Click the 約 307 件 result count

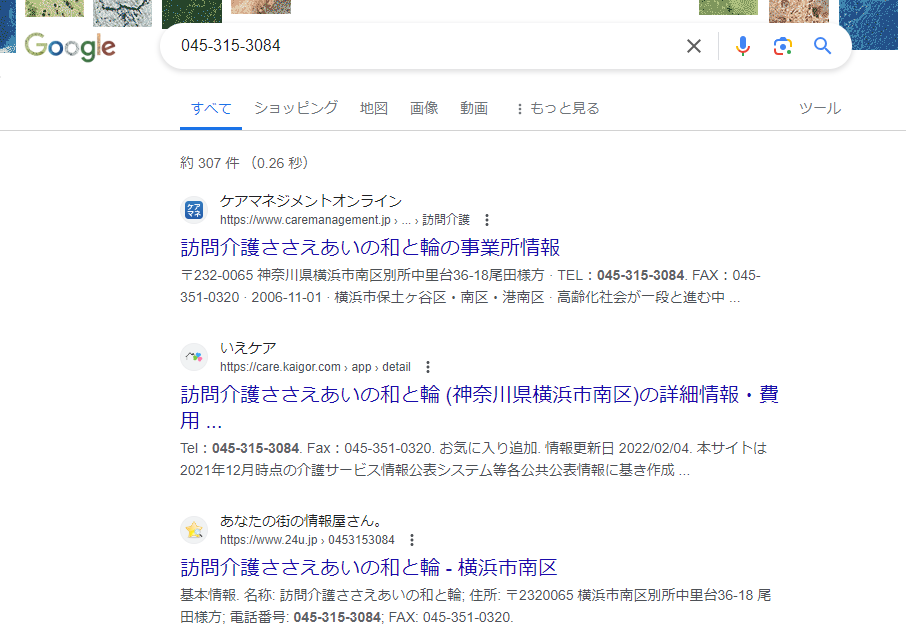pyautogui.click(x=209, y=163)
